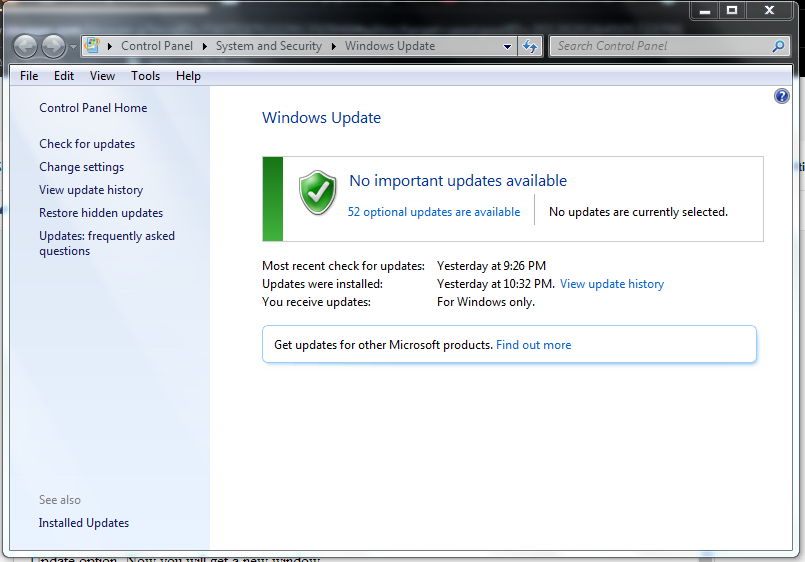Select the Control Panel breadcrumb
805x562 pixels.
click(x=157, y=46)
